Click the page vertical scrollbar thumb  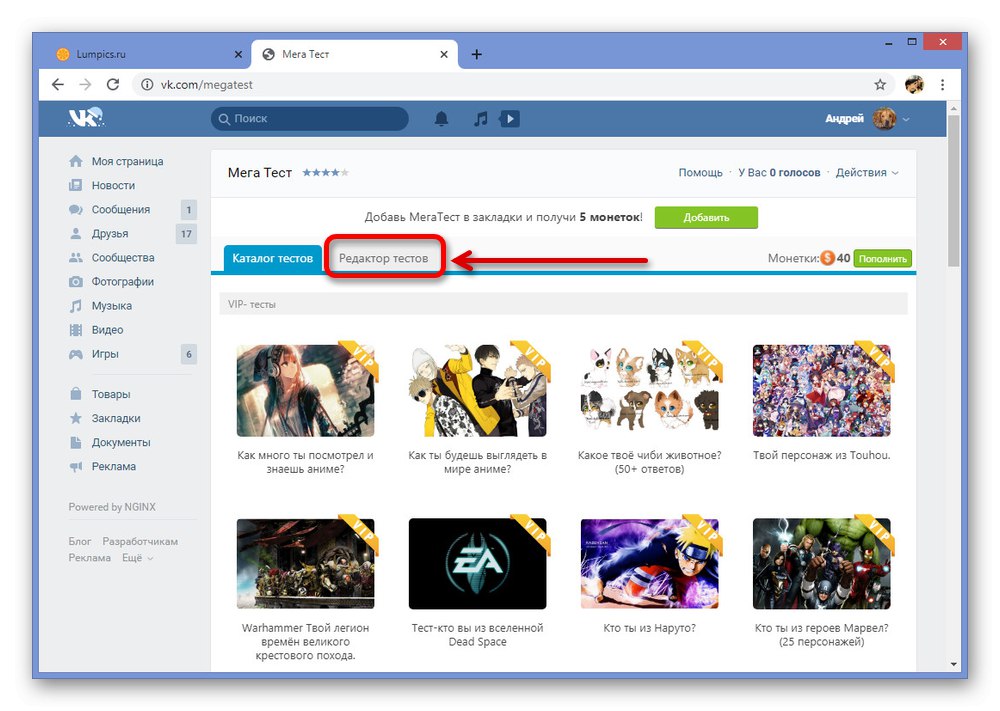coord(953,191)
